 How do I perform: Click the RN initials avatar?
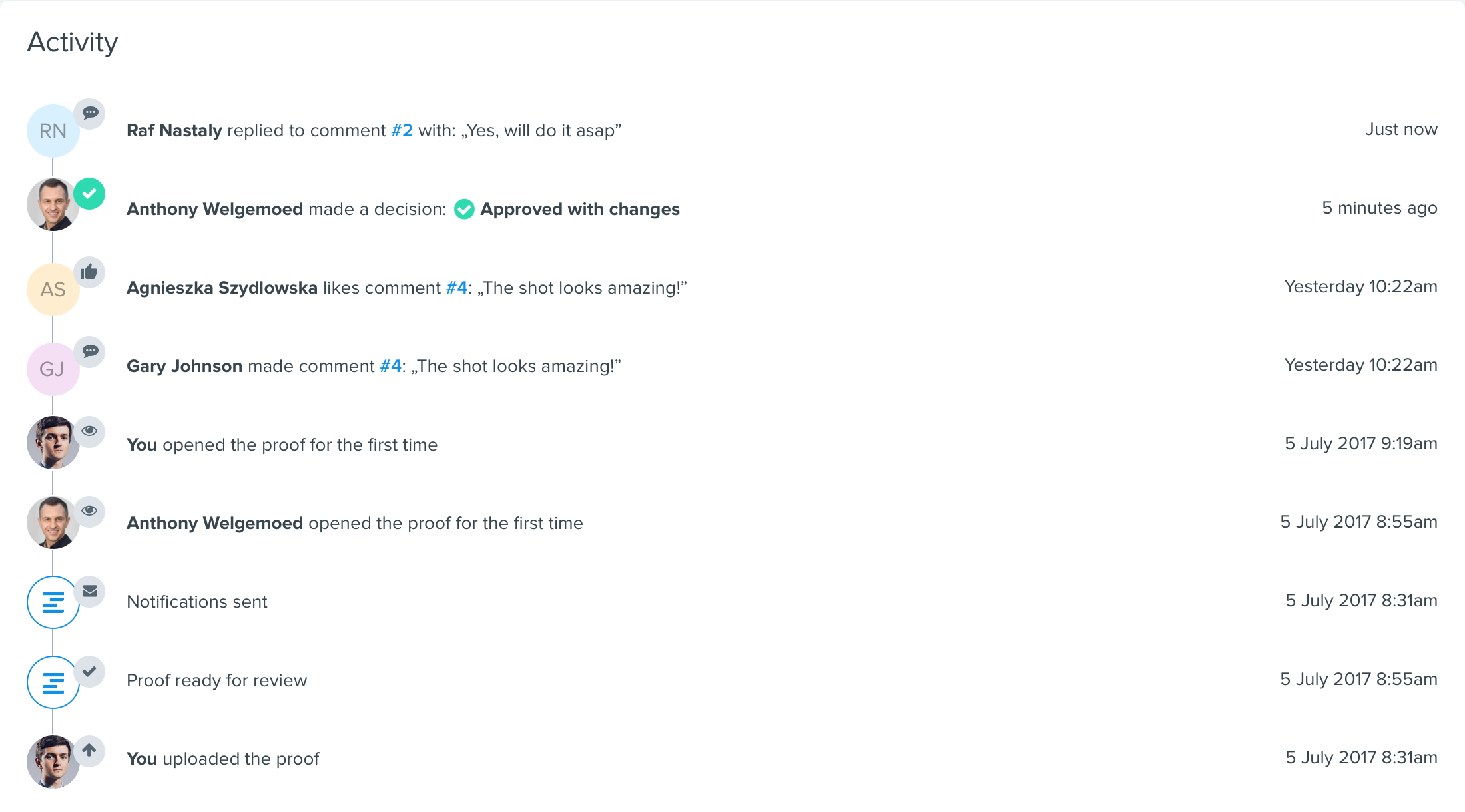tap(53, 131)
